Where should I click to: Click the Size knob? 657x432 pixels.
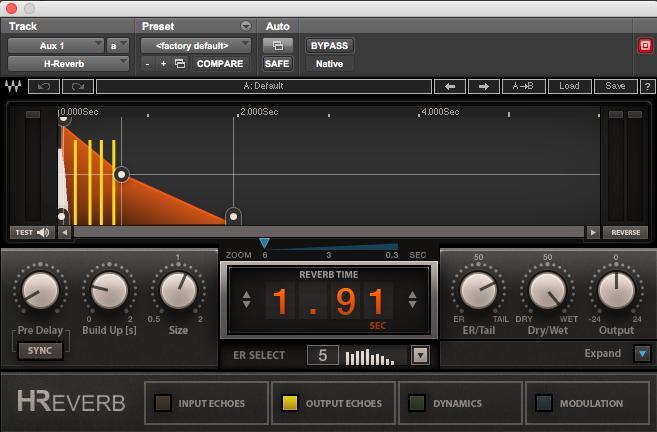178,290
